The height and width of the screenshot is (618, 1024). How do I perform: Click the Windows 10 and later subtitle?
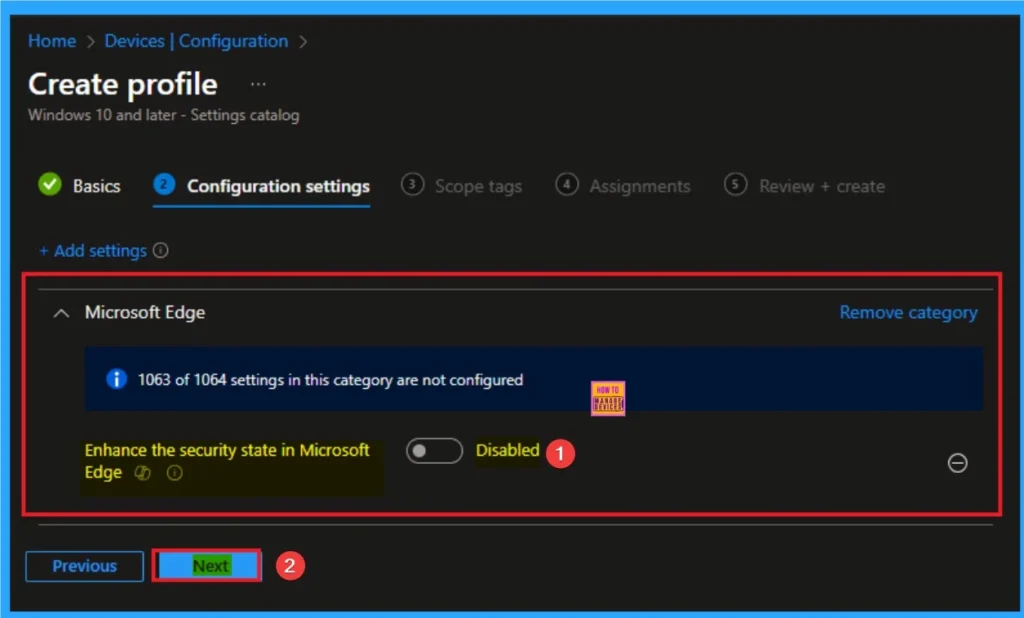163,115
